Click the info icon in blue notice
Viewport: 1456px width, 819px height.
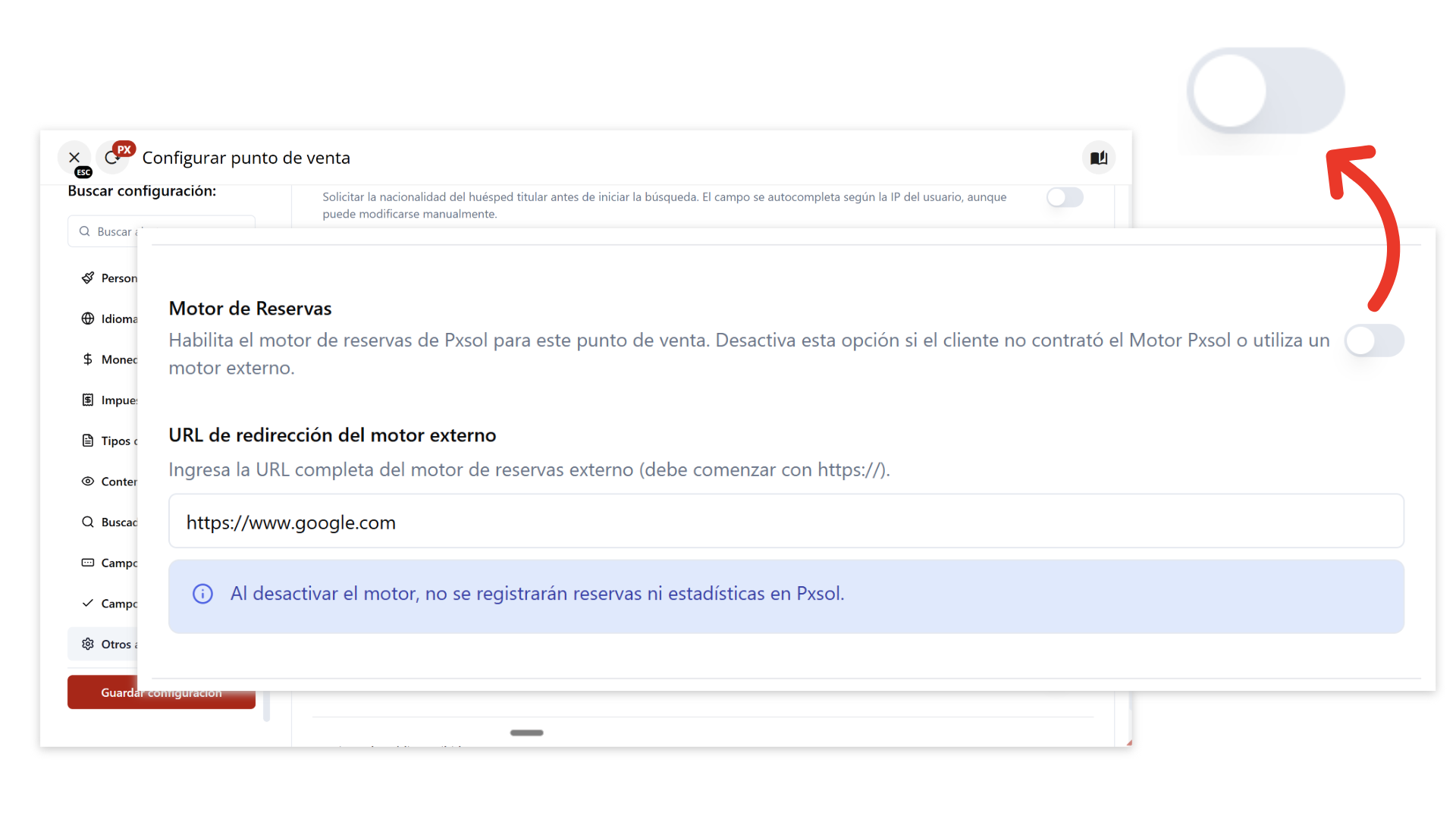[202, 594]
